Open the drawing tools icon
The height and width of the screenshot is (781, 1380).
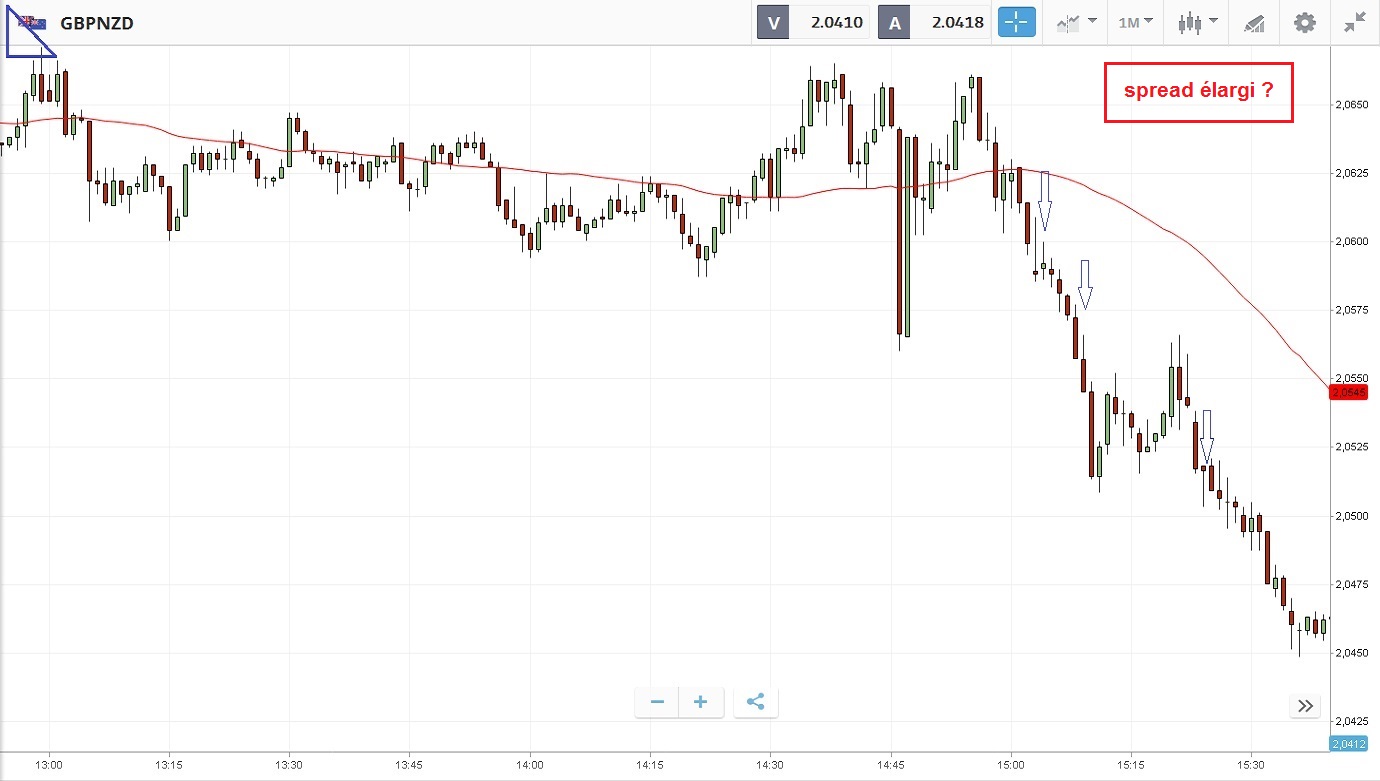[x=1254, y=22]
